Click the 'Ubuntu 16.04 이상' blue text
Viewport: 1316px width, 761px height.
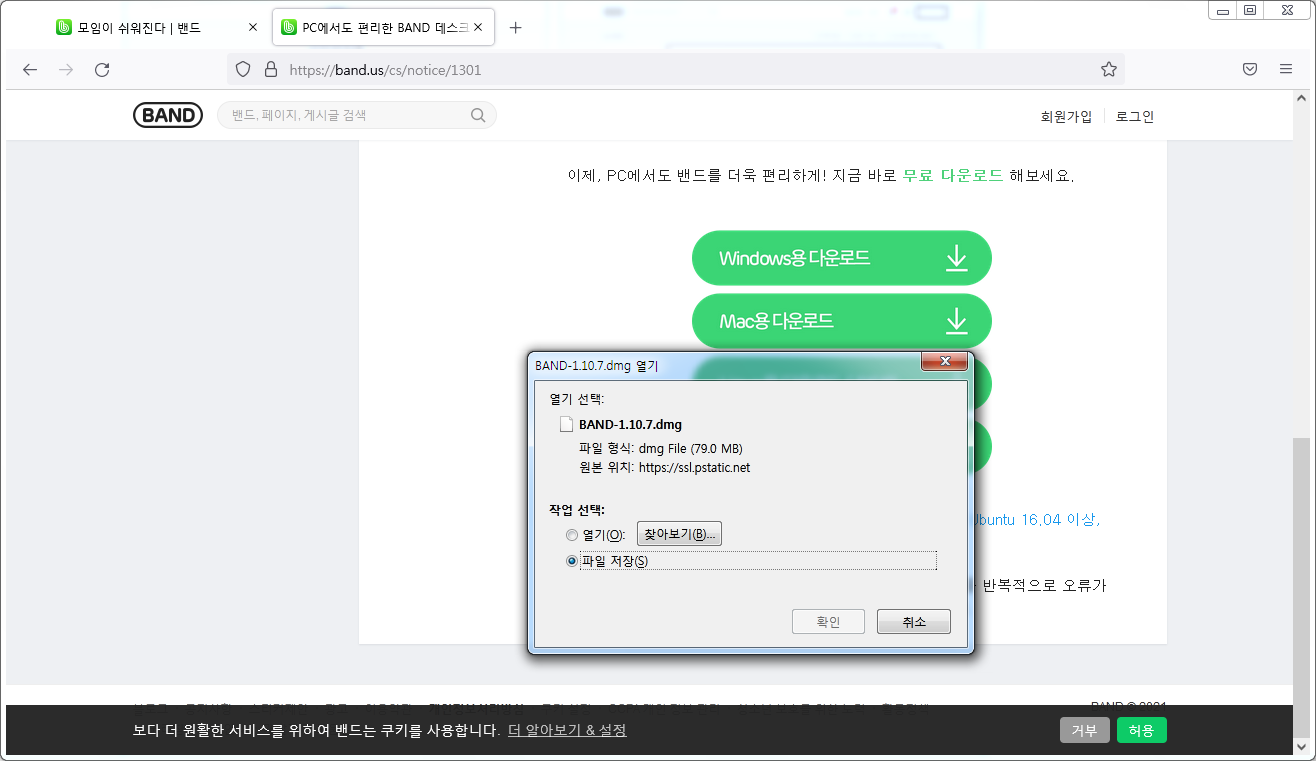point(1036,520)
